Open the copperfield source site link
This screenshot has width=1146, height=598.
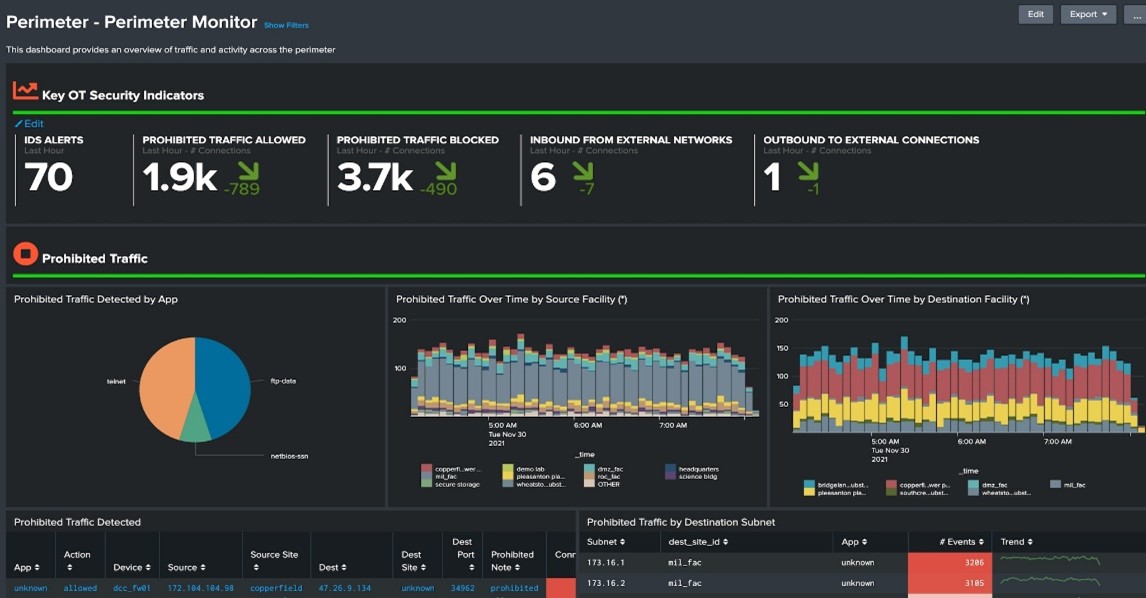point(274,588)
